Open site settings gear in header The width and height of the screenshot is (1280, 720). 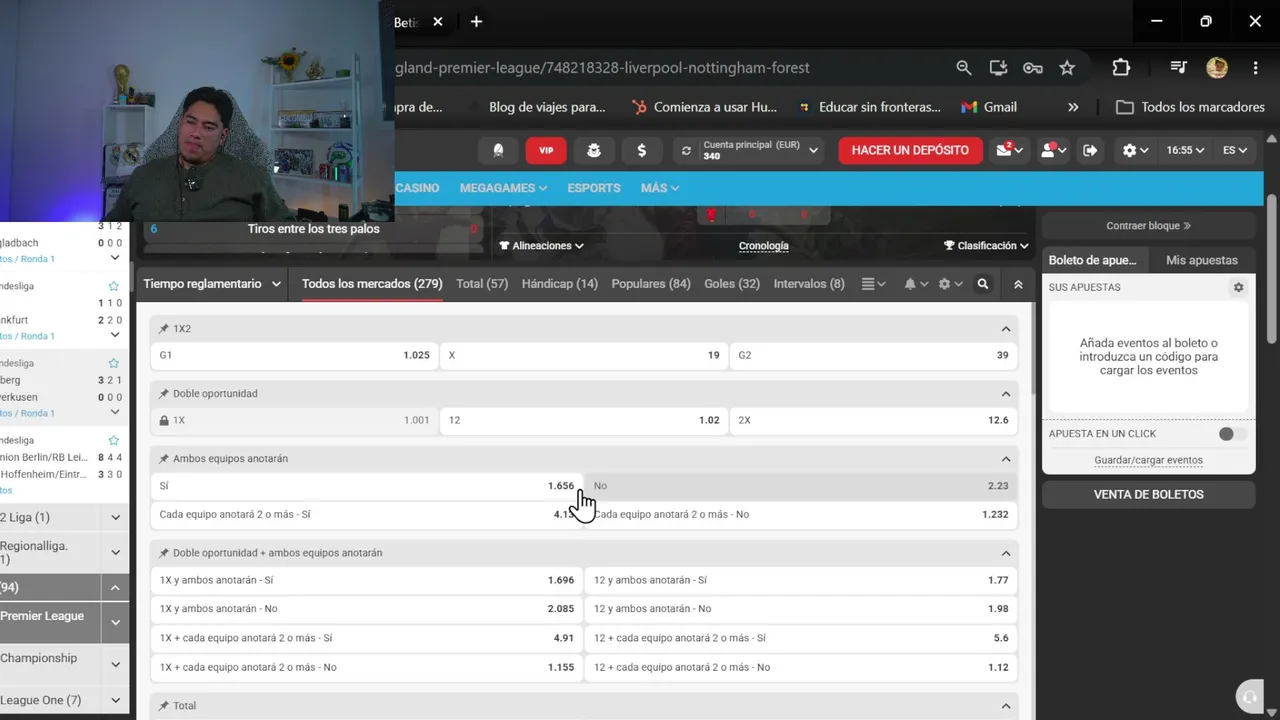pos(1135,150)
